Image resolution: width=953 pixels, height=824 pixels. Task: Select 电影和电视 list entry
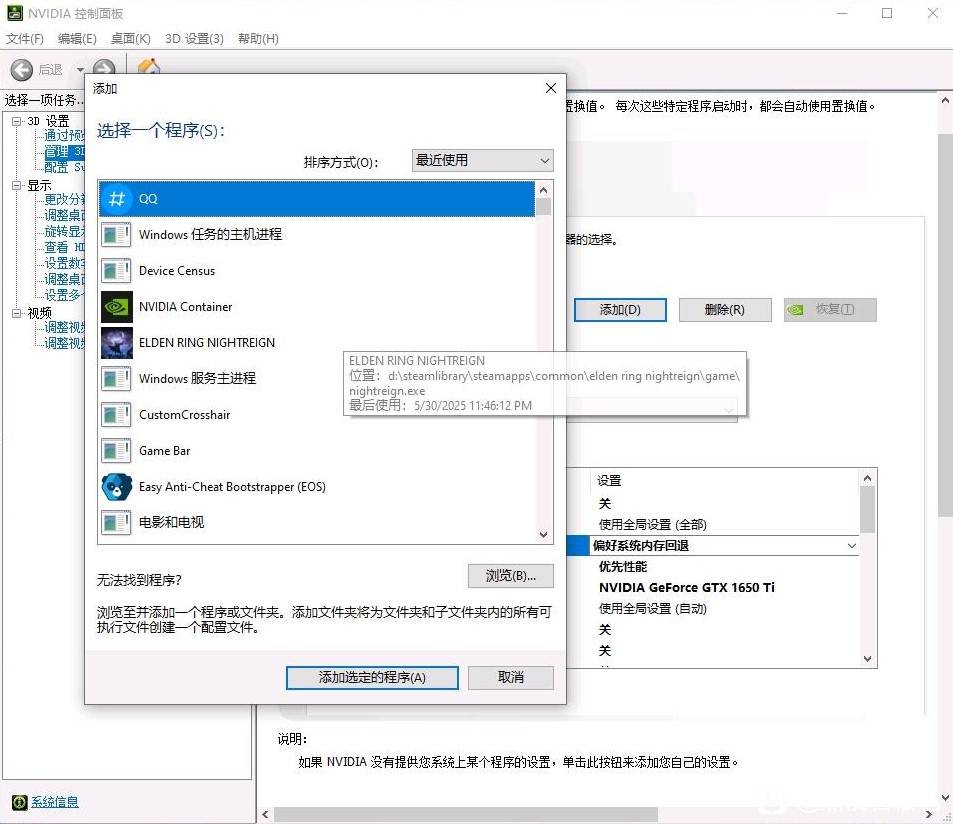(317, 523)
